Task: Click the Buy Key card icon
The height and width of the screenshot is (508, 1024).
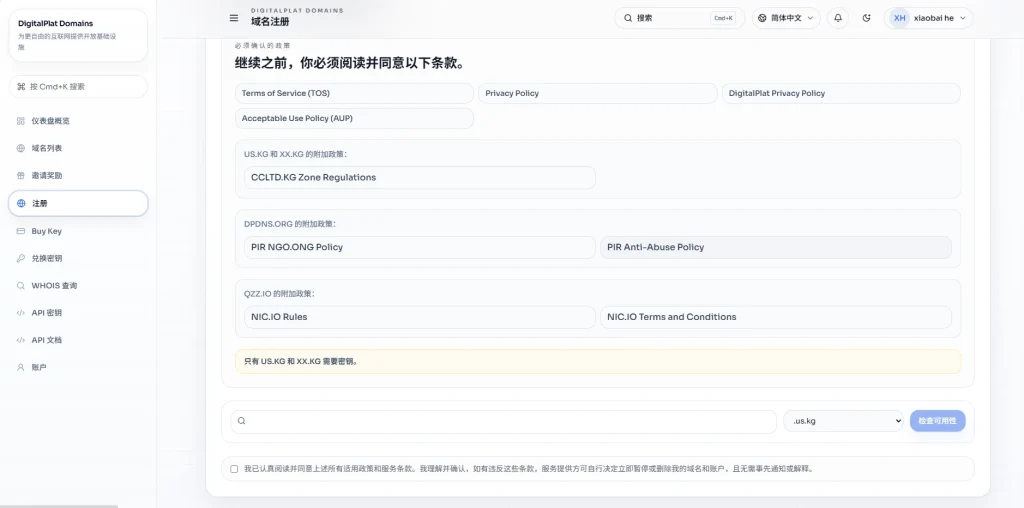Action: pyautogui.click(x=21, y=231)
